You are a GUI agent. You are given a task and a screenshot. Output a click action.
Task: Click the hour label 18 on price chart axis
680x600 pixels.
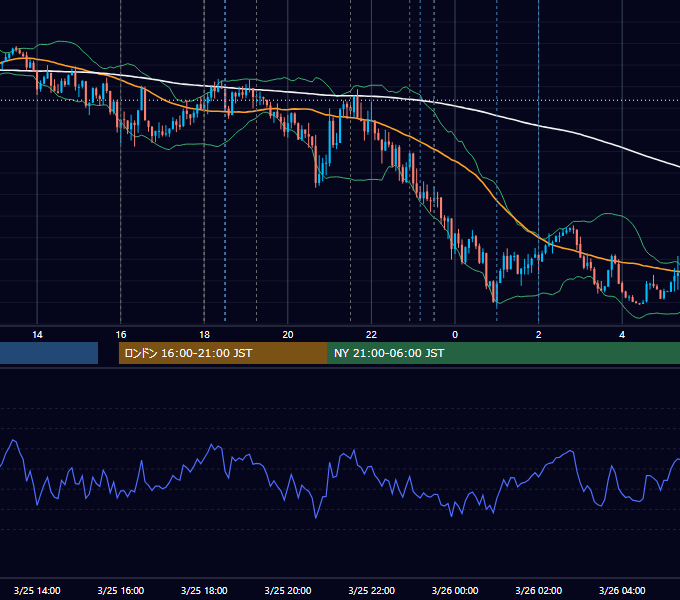point(204,334)
